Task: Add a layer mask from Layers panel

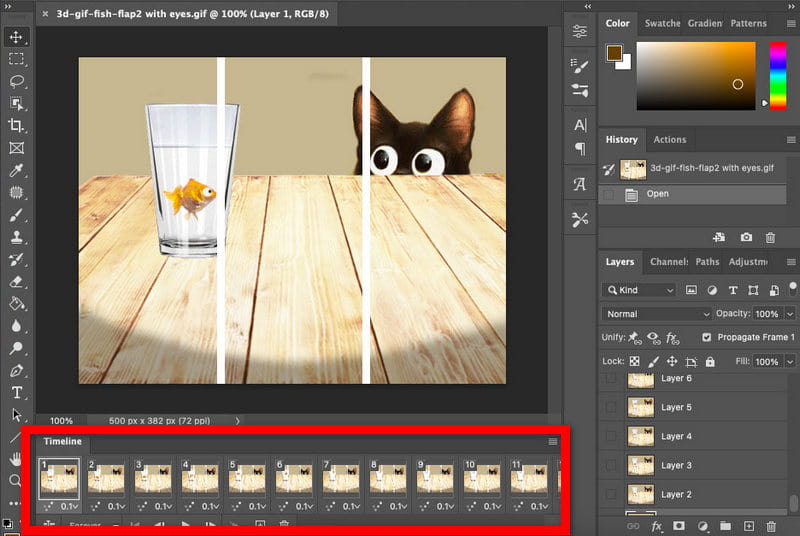Action: [x=679, y=526]
